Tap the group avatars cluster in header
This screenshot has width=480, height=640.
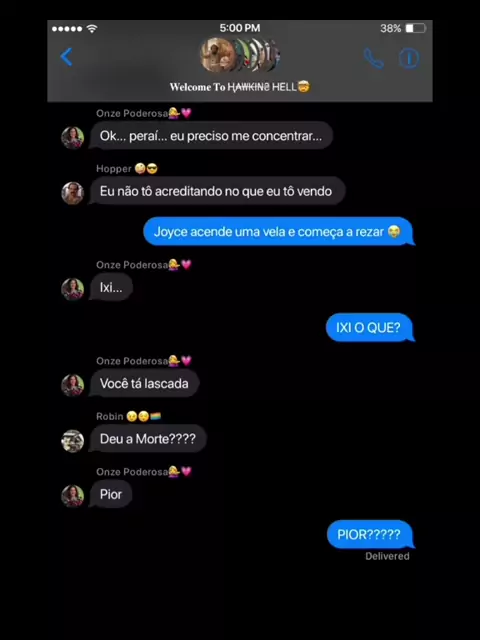240,55
